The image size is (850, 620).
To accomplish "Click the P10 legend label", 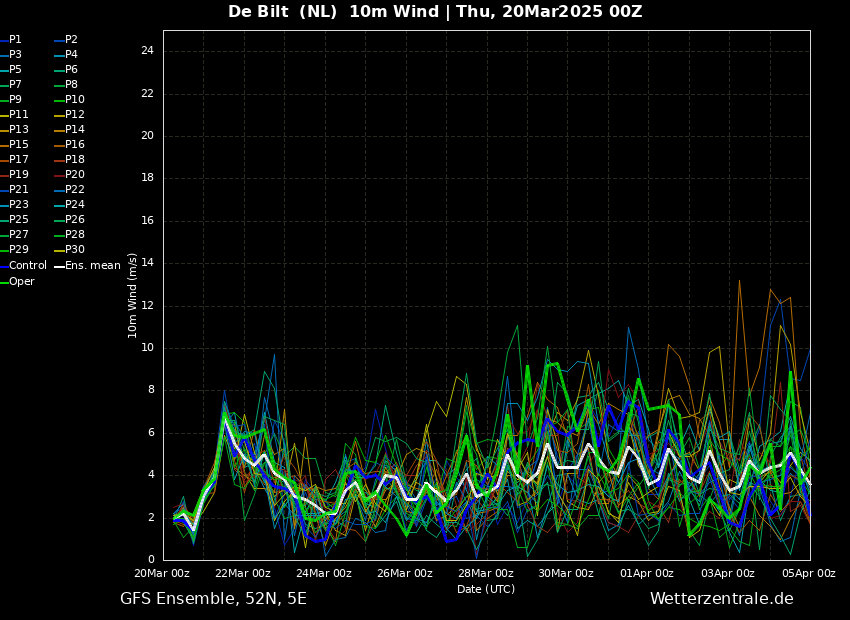I will 69,100.
